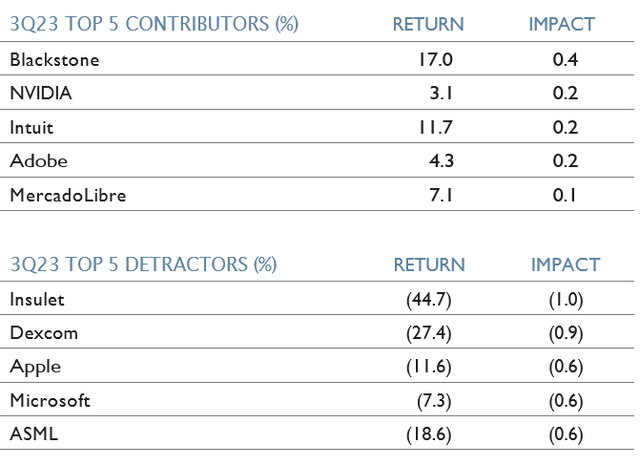The width and height of the screenshot is (640, 465).
Task: Select the Impact column header in Contributors table
Action: click(x=561, y=24)
